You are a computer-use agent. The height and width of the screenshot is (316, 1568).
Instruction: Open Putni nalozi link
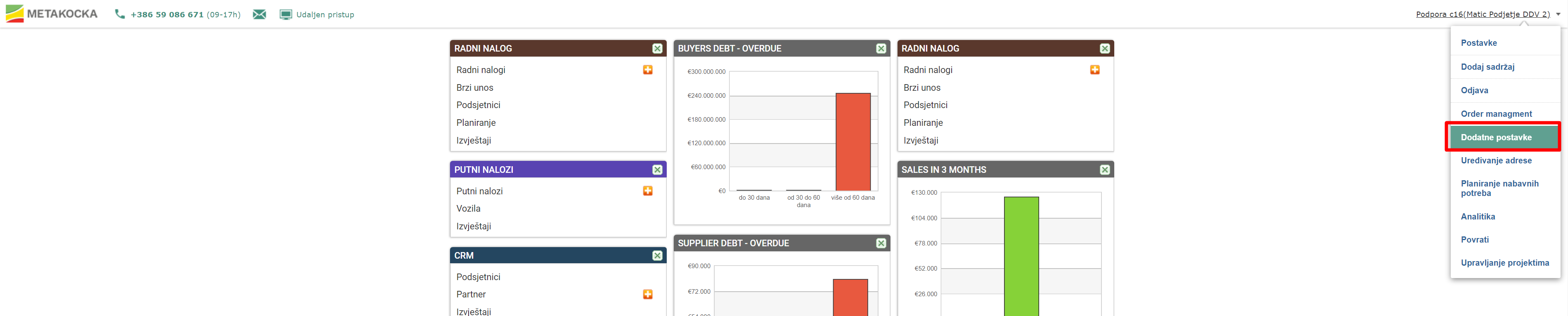point(480,191)
